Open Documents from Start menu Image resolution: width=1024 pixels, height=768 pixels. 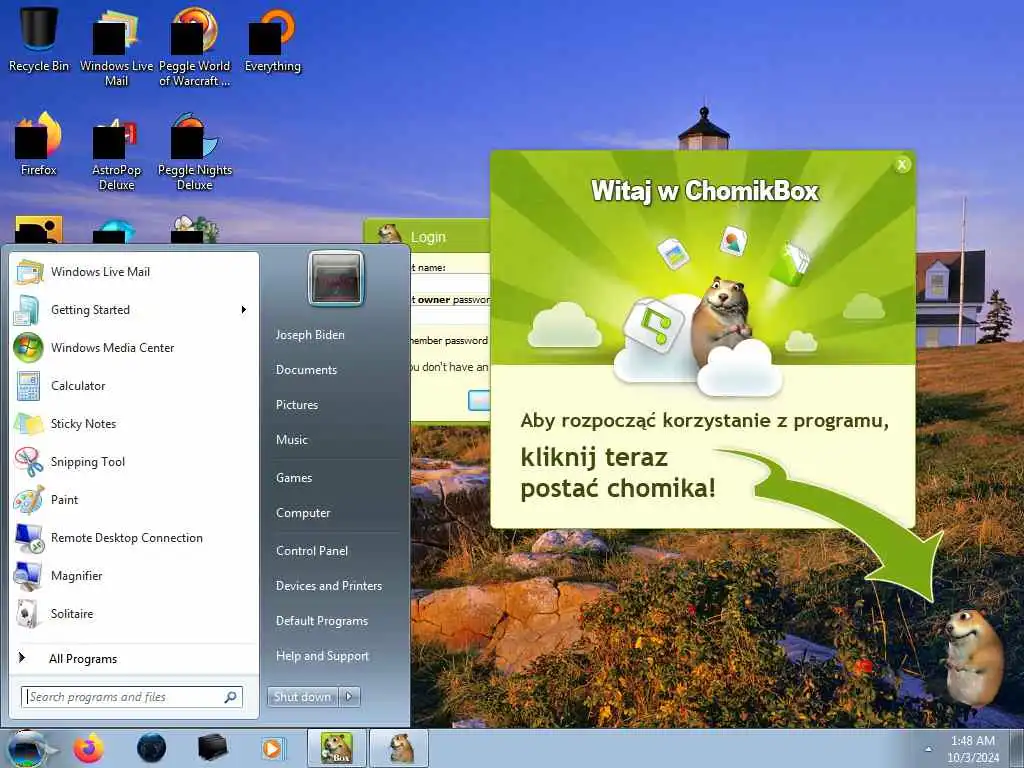pos(306,370)
